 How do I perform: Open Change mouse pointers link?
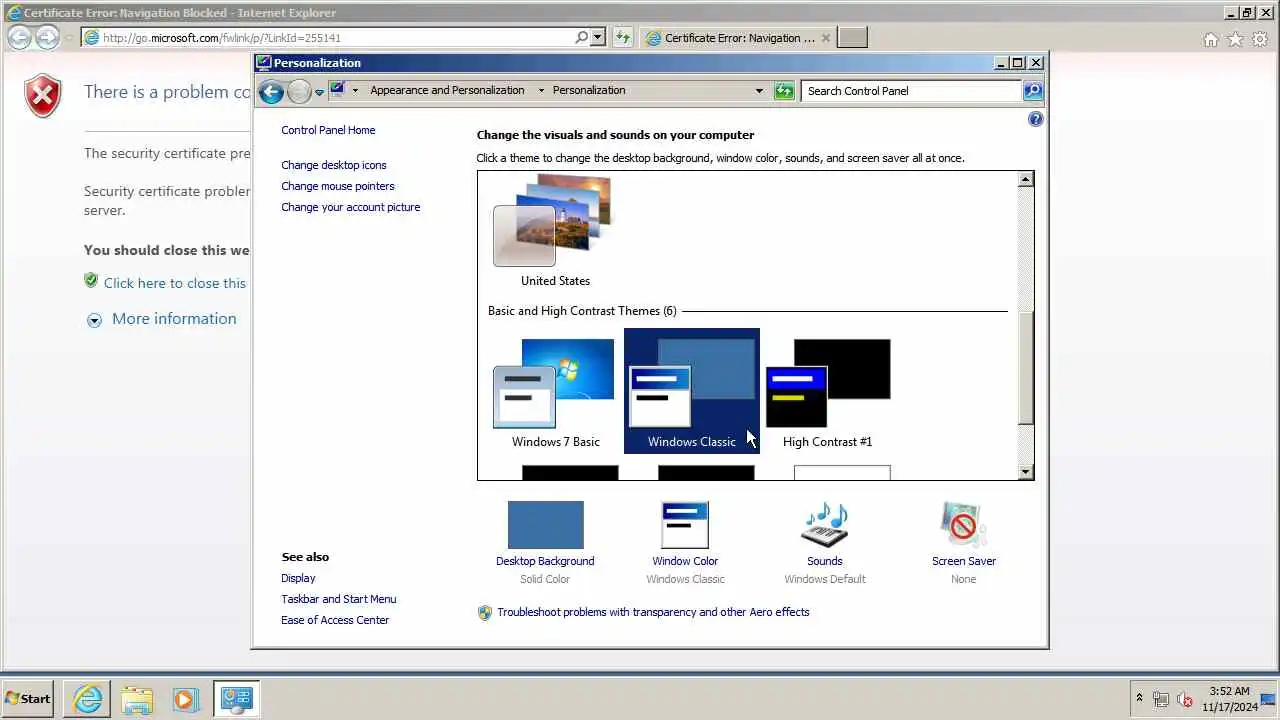click(337, 186)
